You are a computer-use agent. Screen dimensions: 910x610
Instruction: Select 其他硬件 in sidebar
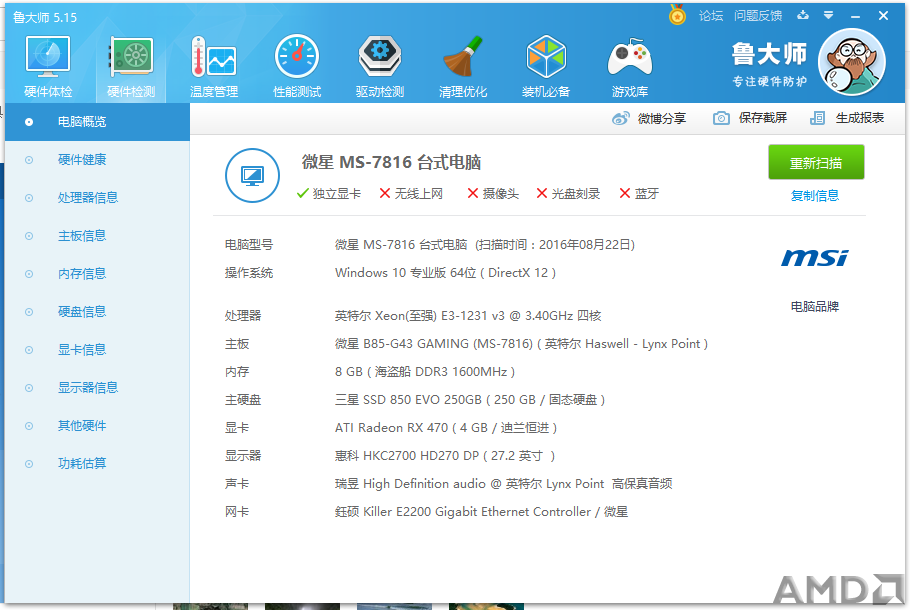[98, 426]
